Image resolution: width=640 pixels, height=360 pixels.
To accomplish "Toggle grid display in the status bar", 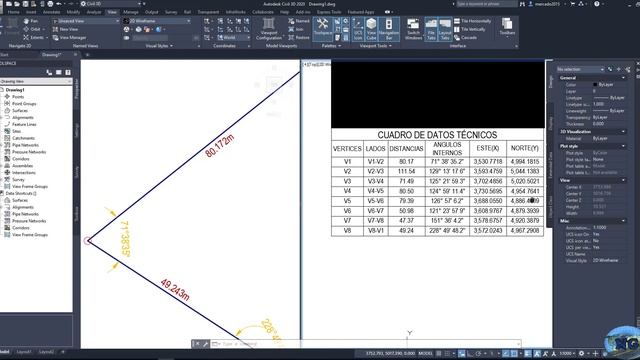I will click(x=439, y=353).
